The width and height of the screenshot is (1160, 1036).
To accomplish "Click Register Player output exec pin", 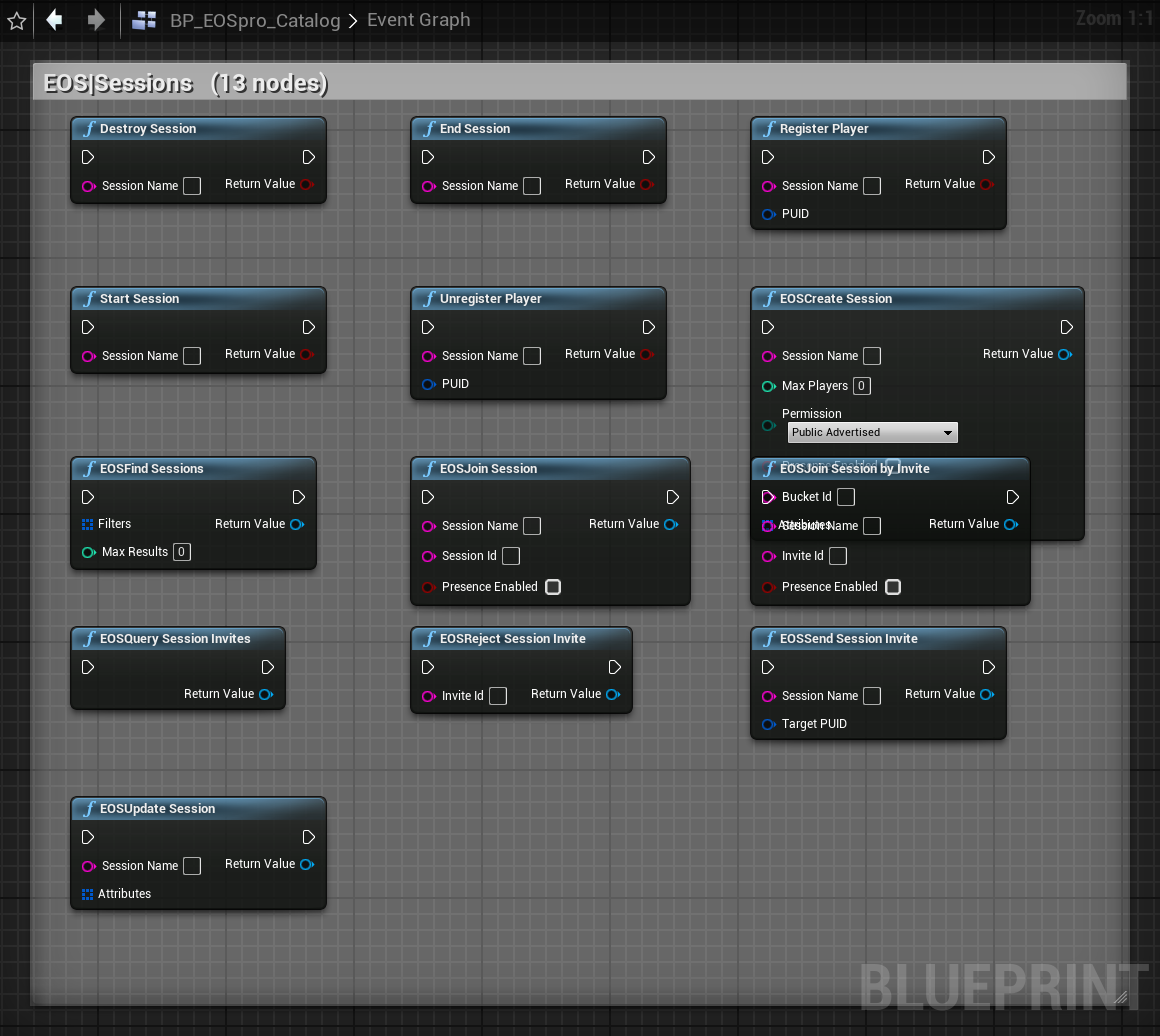I will pos(988,157).
